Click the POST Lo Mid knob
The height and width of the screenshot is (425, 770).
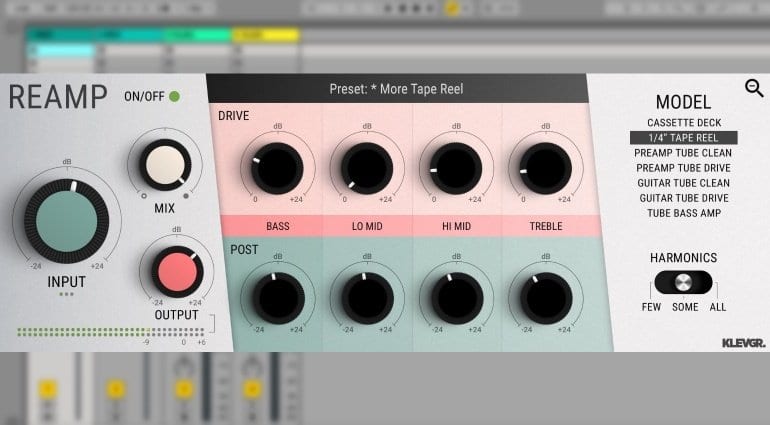tap(368, 298)
